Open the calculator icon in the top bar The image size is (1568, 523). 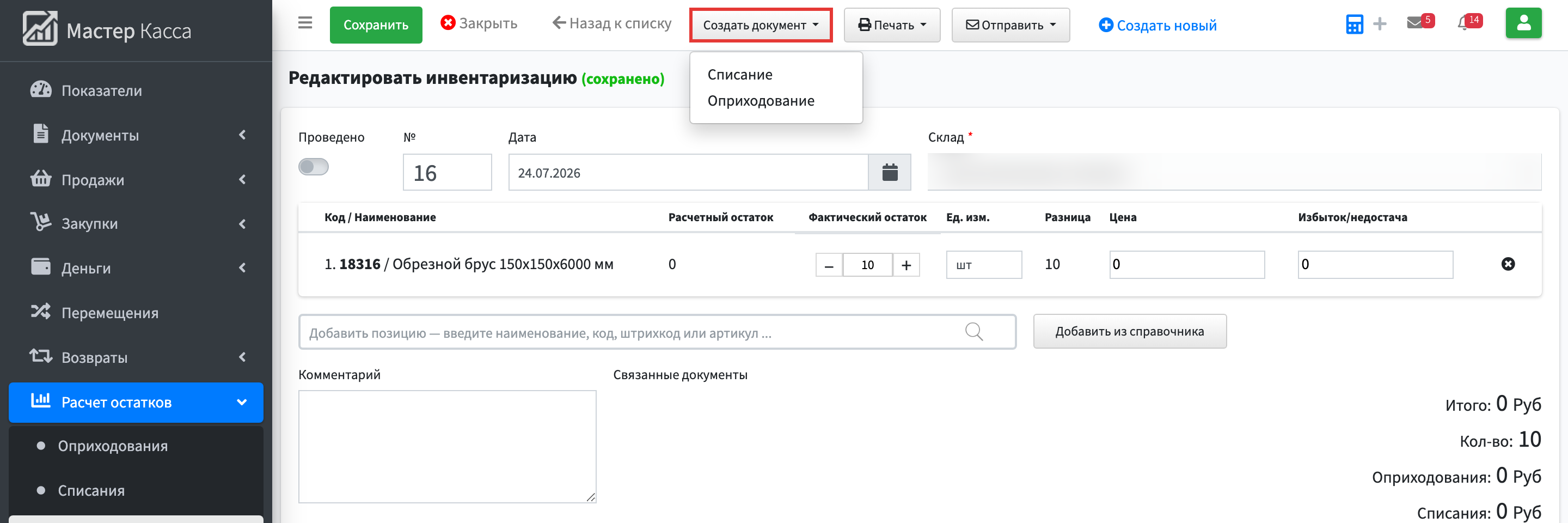tap(1355, 25)
